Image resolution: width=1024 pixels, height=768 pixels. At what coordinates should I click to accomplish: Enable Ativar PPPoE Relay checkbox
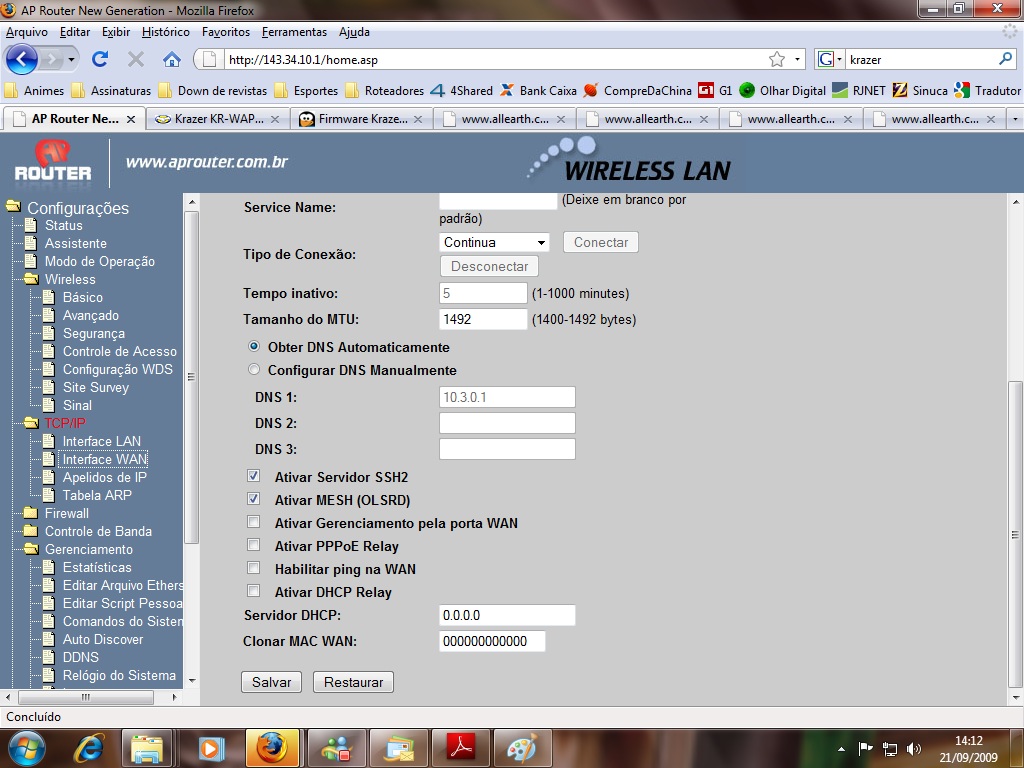[253, 545]
